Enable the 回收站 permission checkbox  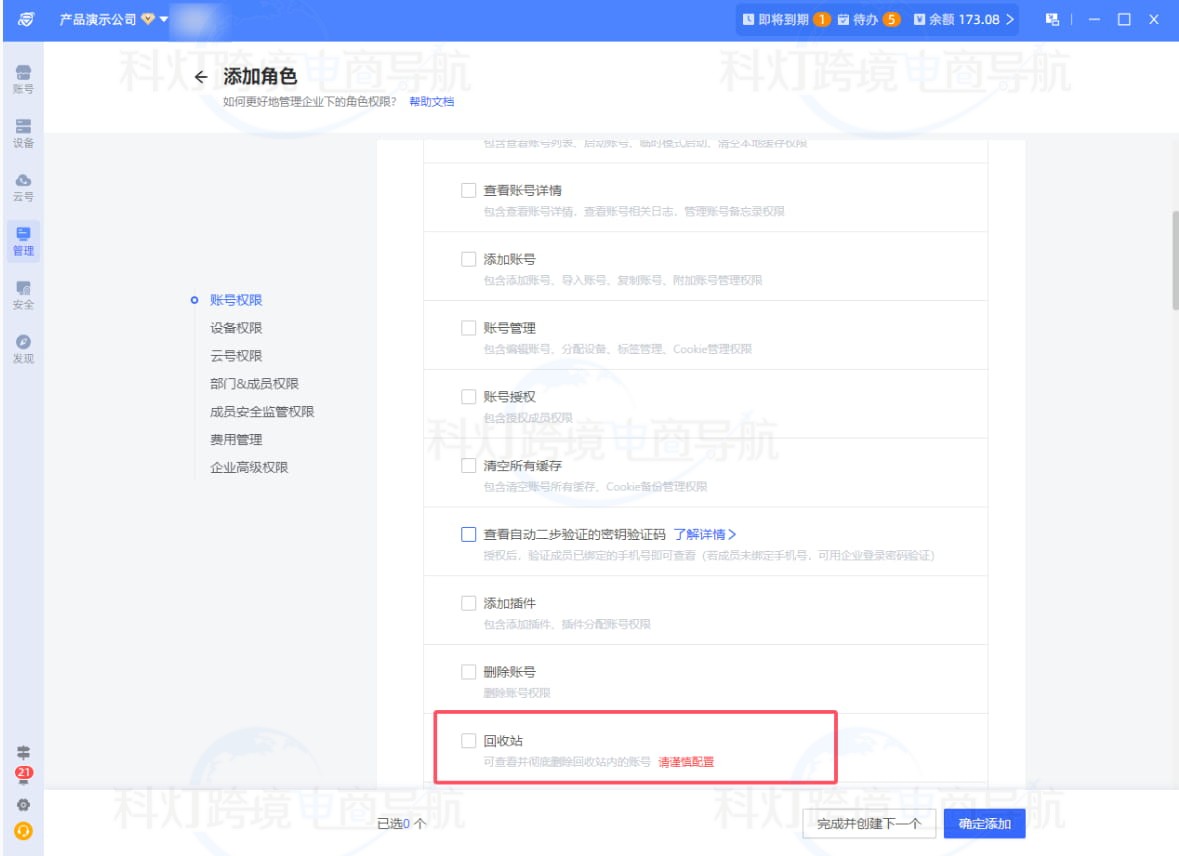click(468, 741)
